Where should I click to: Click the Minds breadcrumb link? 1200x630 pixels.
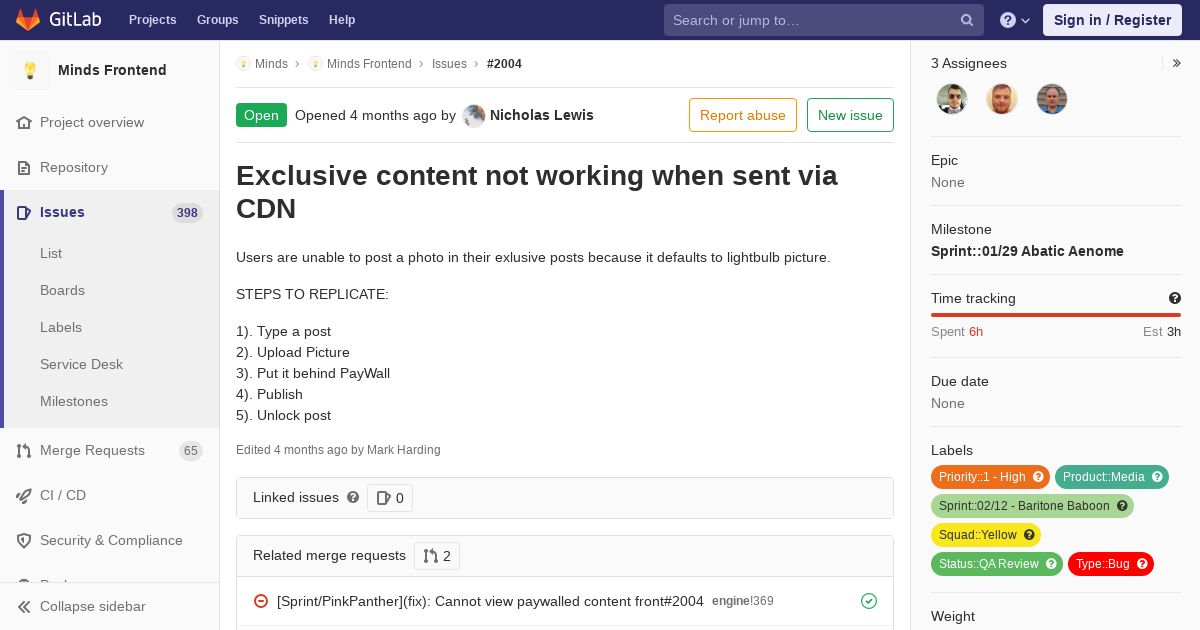(271, 64)
